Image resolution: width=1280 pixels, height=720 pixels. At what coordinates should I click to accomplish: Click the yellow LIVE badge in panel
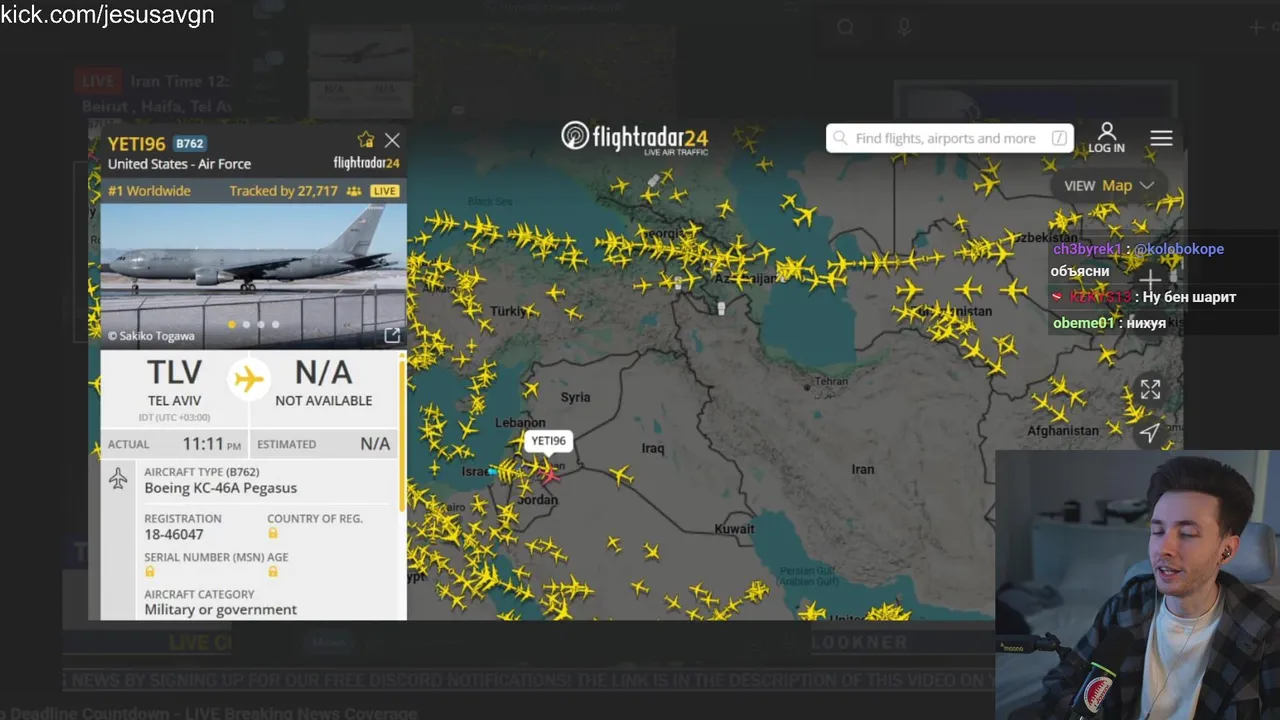(x=385, y=191)
